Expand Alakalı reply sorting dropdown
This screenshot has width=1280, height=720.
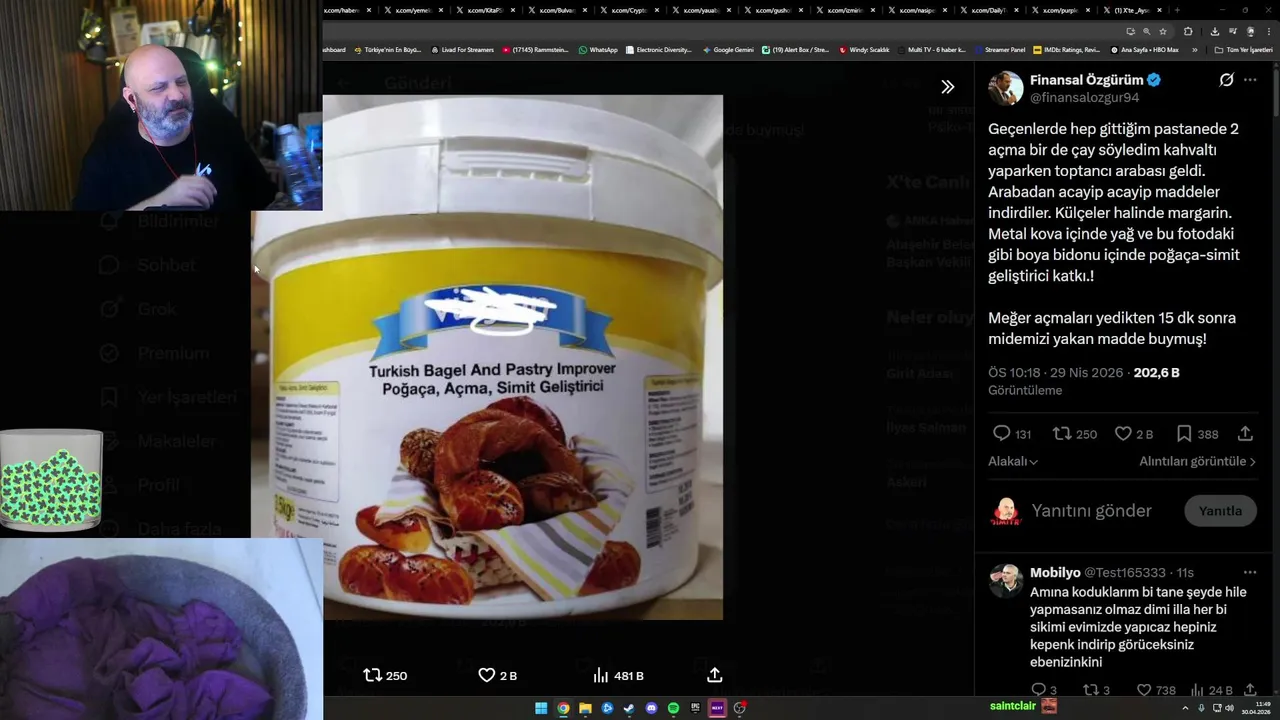point(1013,461)
